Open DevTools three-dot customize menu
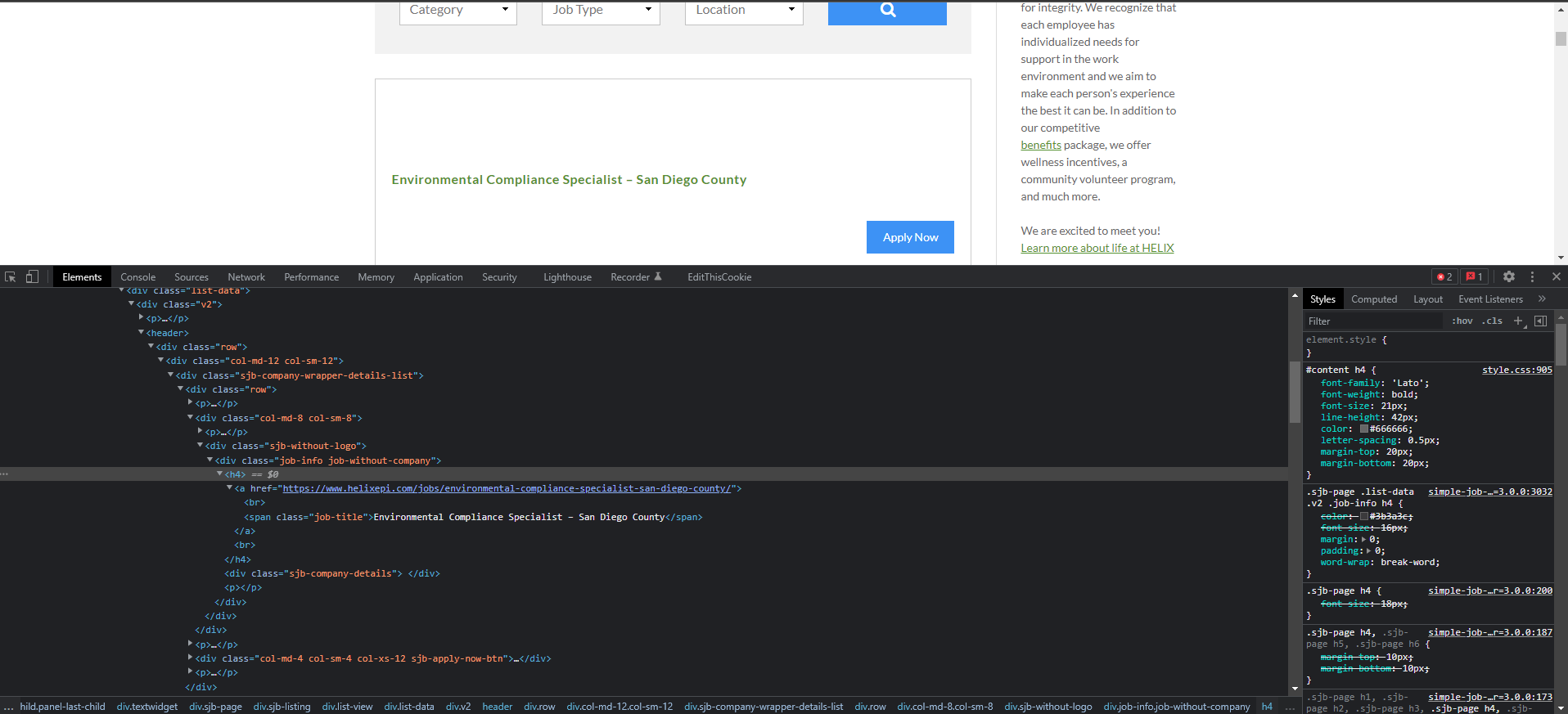The image size is (1568, 714). click(1533, 277)
